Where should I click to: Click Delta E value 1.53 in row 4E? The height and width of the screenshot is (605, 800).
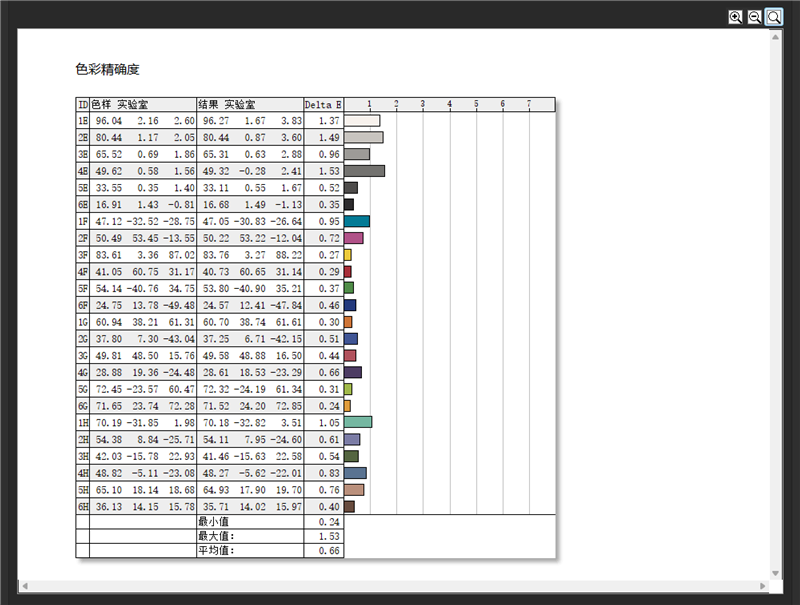pos(329,171)
